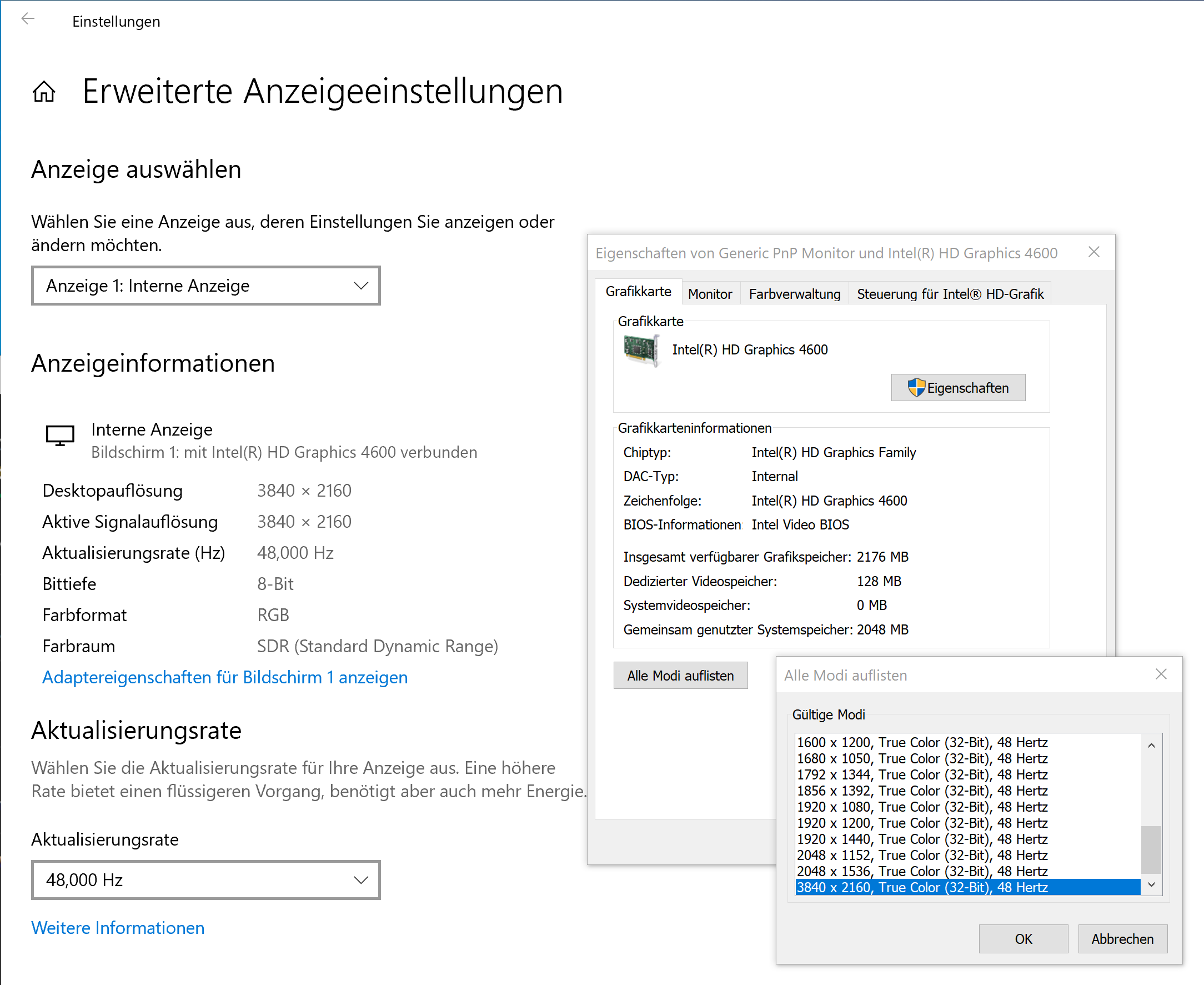
Task: Select the 1920 x 1080 48 Hertz mode
Action: click(x=921, y=807)
